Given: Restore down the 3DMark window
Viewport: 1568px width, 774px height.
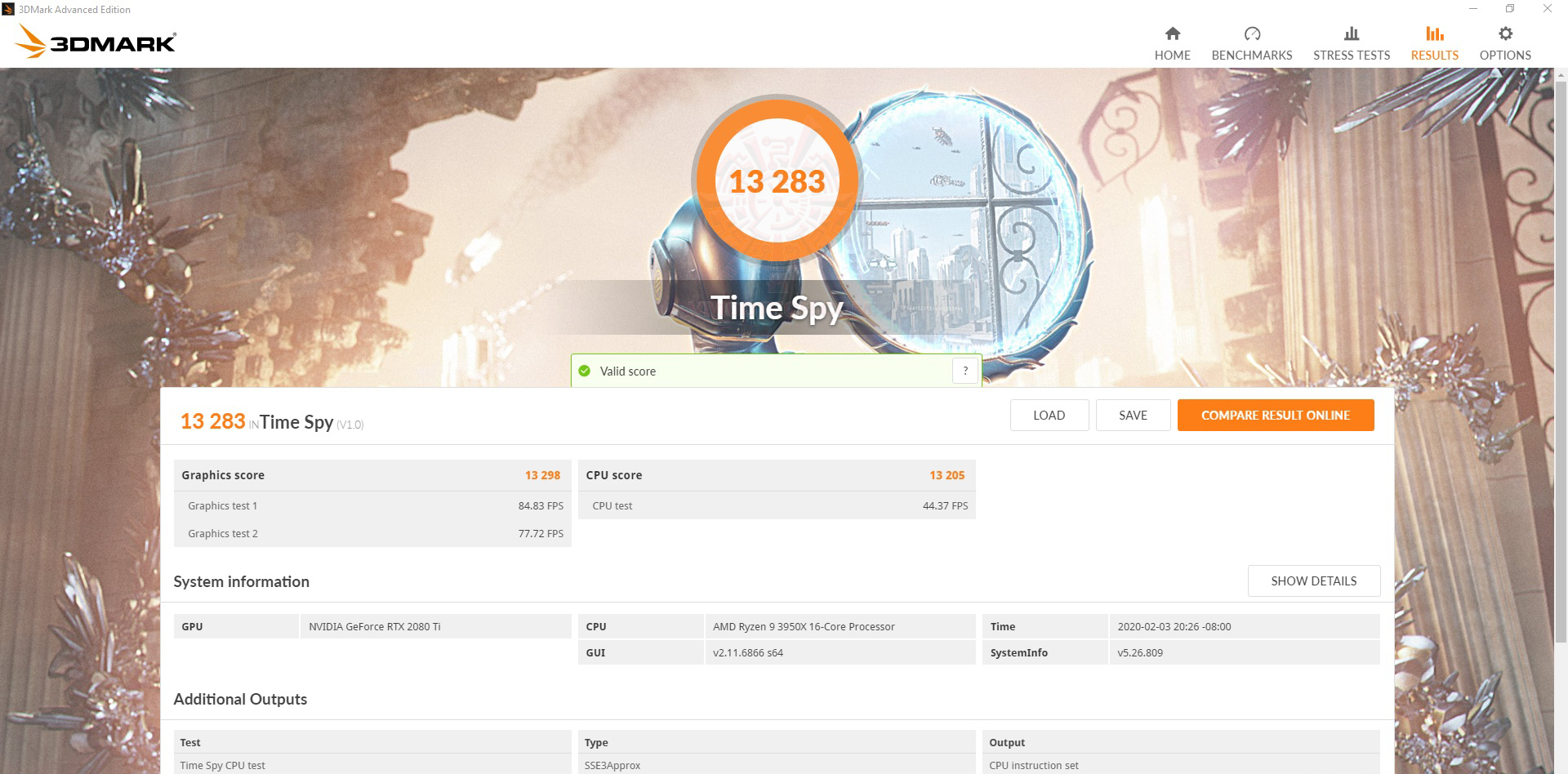Looking at the screenshot, I should 1510,9.
